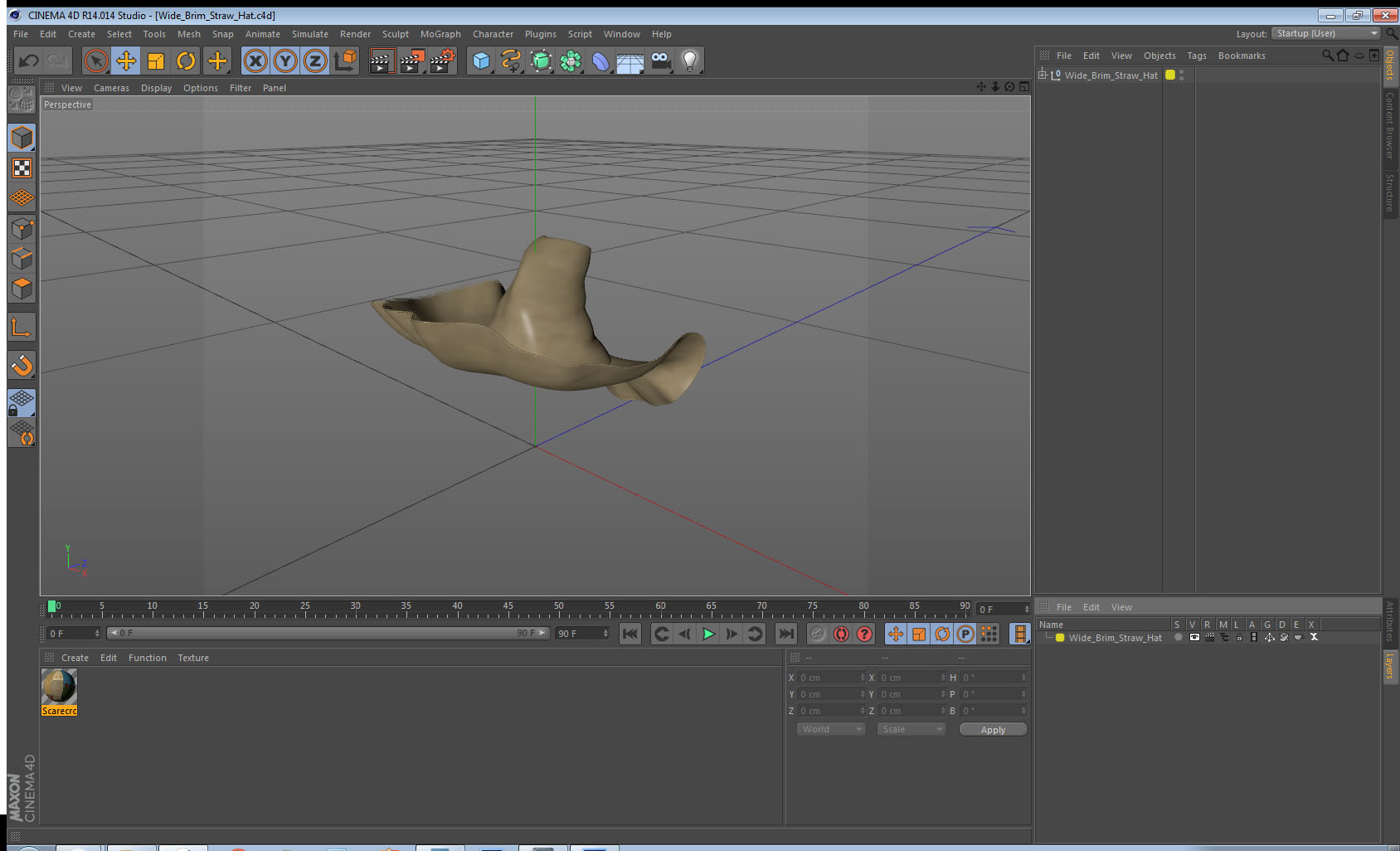Switch to Texture mode checkerboard icon

click(22, 168)
